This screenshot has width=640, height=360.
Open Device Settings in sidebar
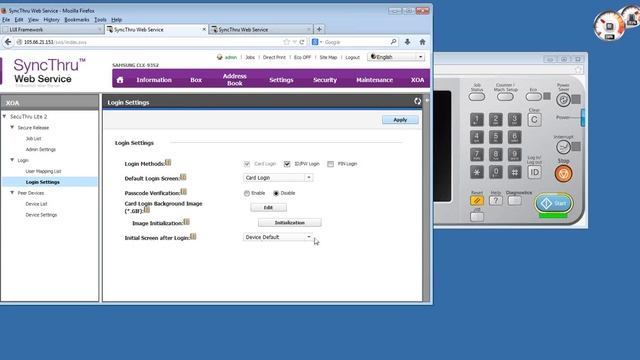click(x=41, y=215)
